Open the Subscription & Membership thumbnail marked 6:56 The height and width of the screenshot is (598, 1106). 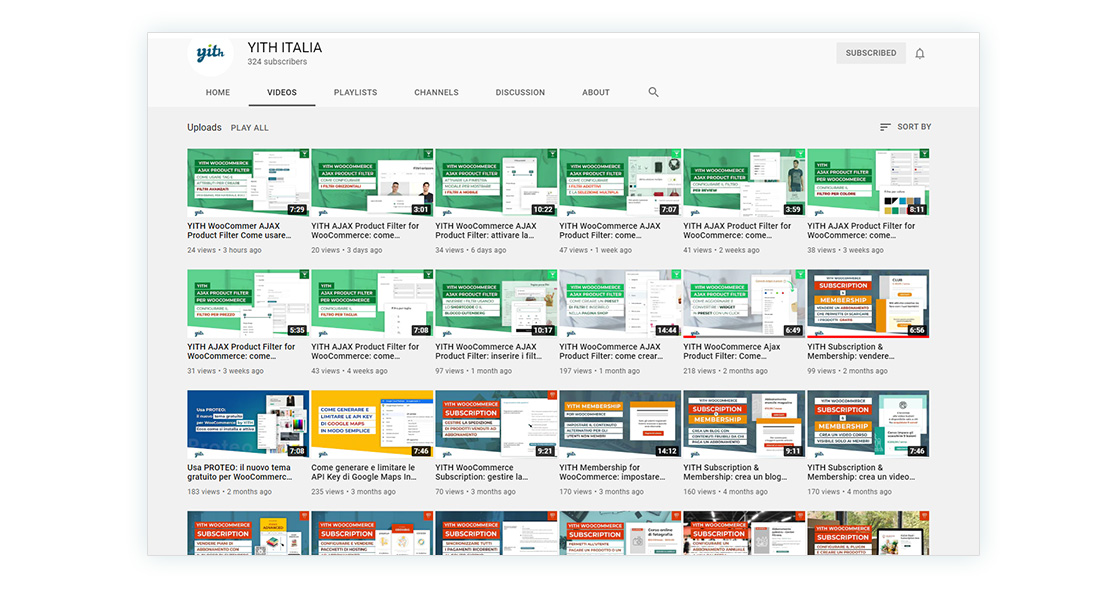click(x=868, y=303)
